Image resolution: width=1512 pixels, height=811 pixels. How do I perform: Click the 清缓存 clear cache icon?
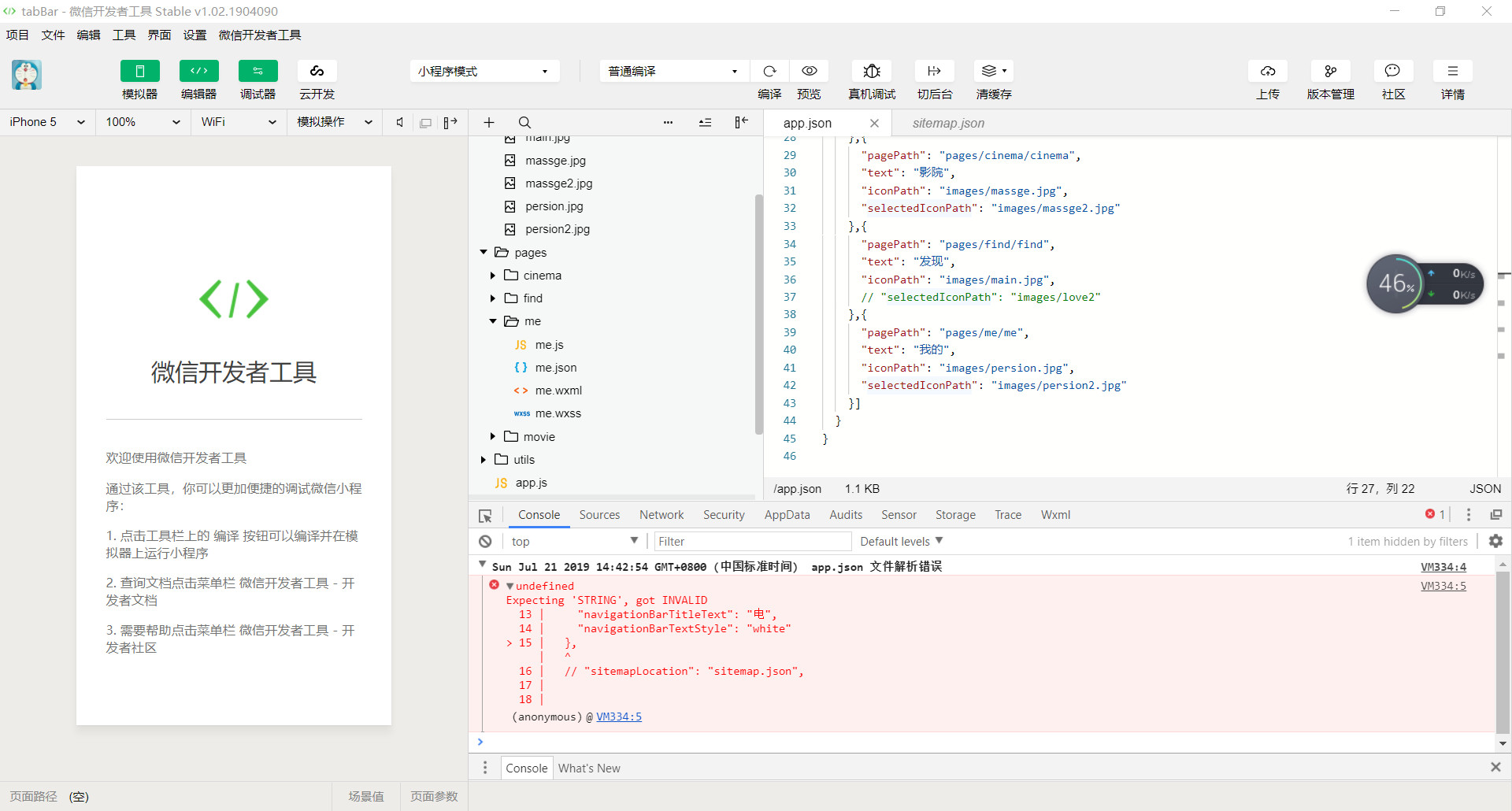pos(994,71)
